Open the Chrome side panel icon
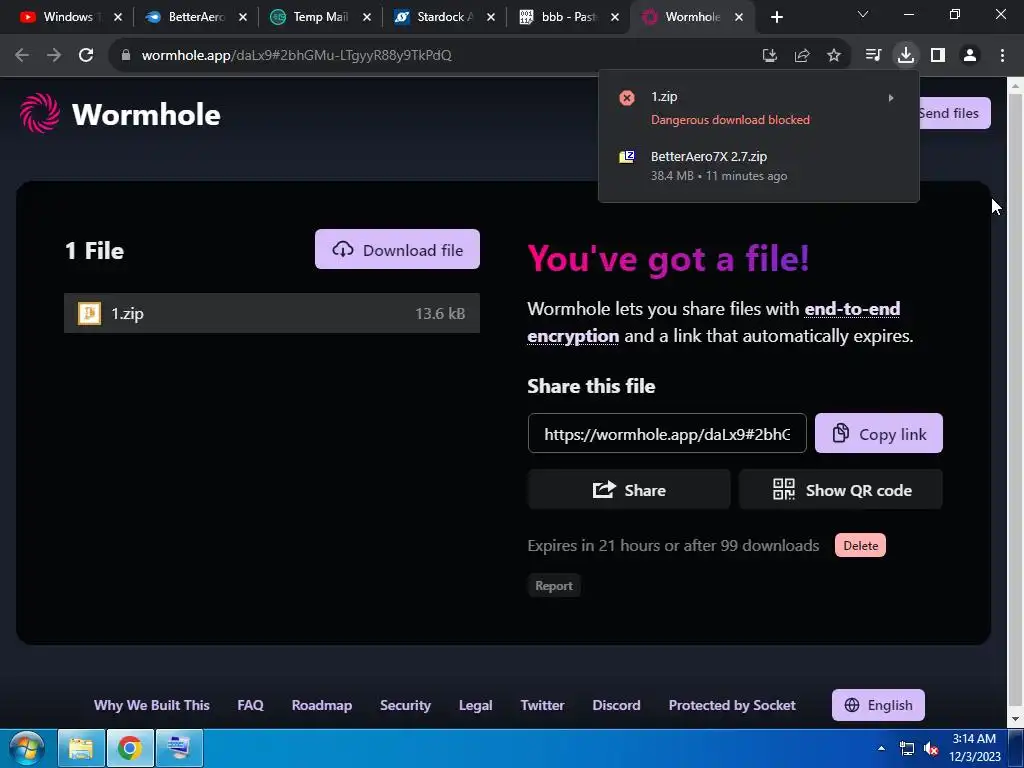Image resolution: width=1024 pixels, height=768 pixels. 938,56
